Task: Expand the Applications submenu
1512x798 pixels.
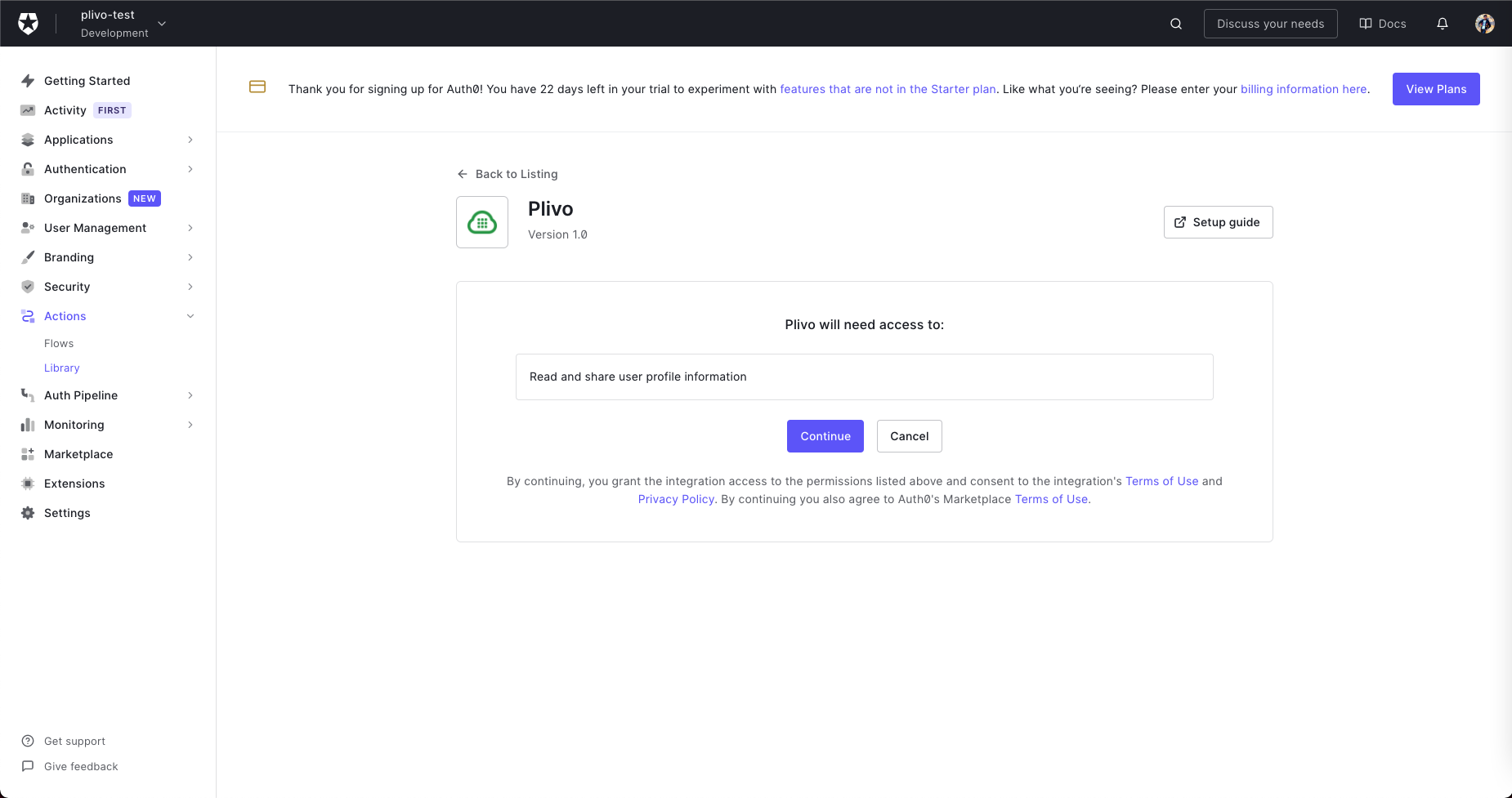Action: (x=190, y=140)
